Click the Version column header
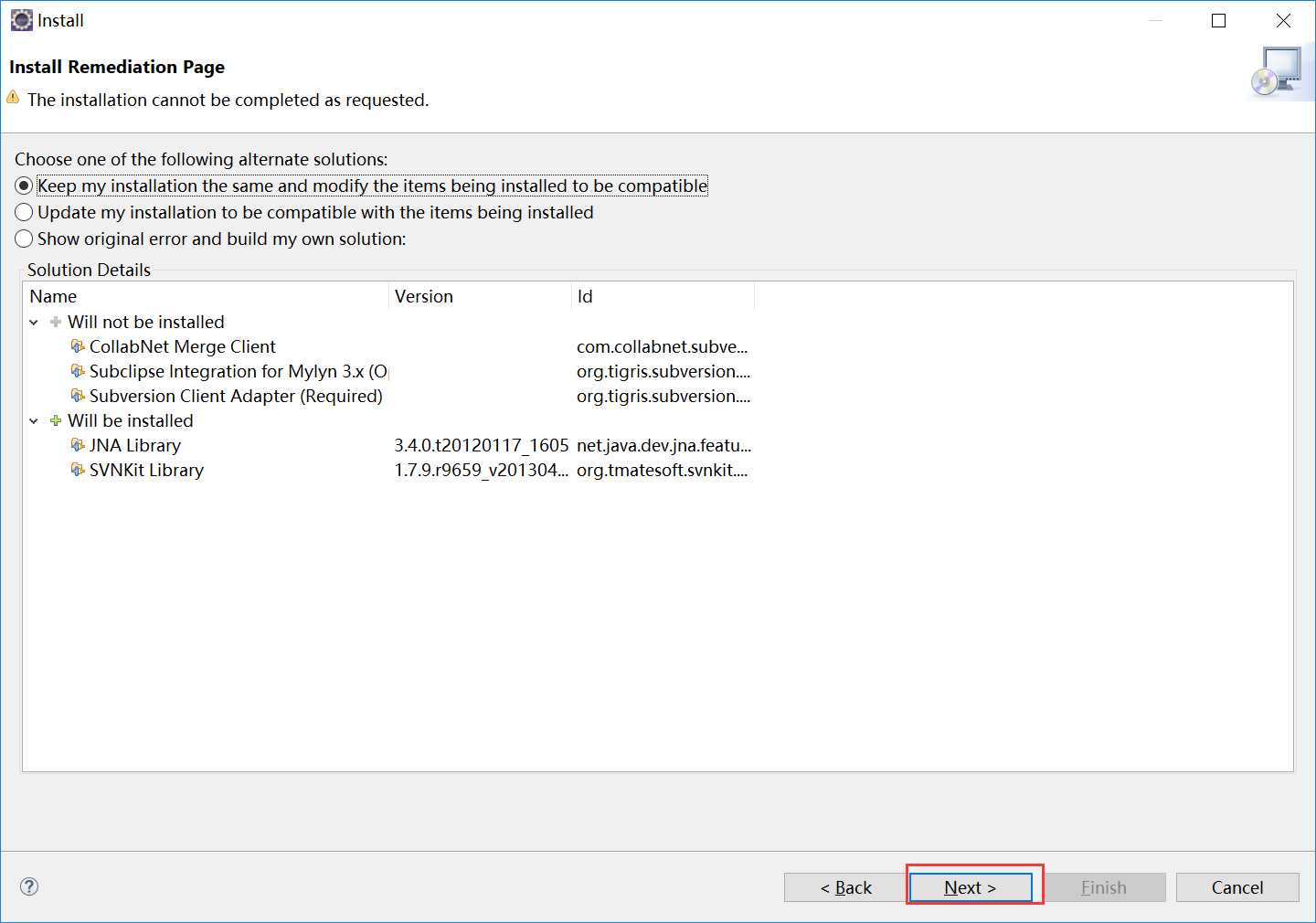The image size is (1316, 923). (481, 296)
